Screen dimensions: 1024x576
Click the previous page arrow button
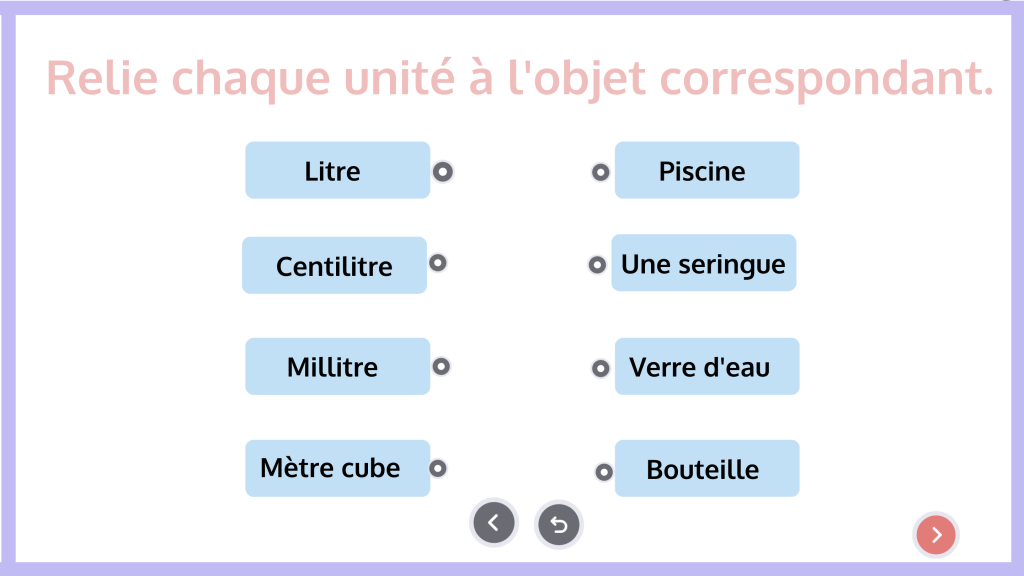[494, 522]
